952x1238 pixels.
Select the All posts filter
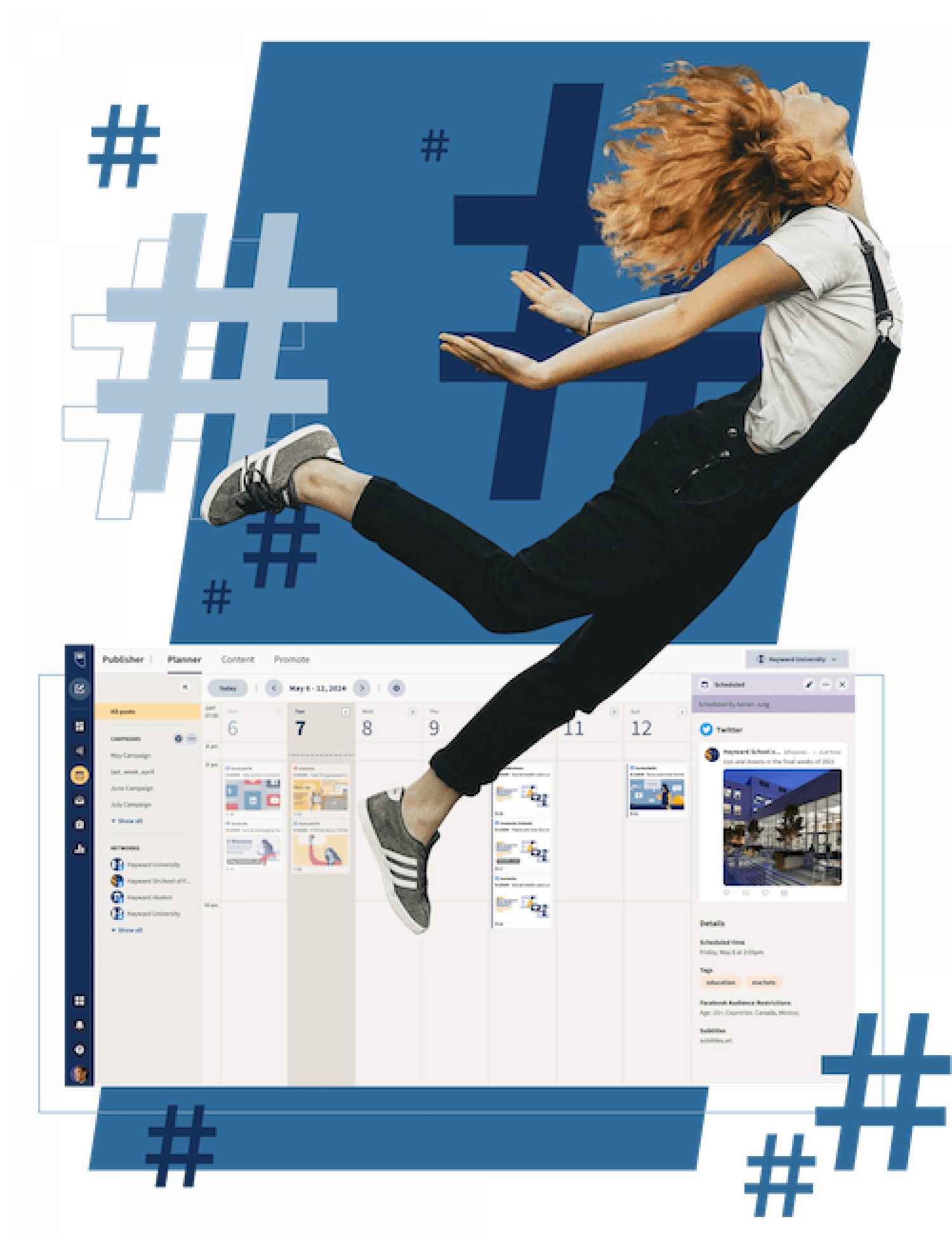(x=147, y=712)
